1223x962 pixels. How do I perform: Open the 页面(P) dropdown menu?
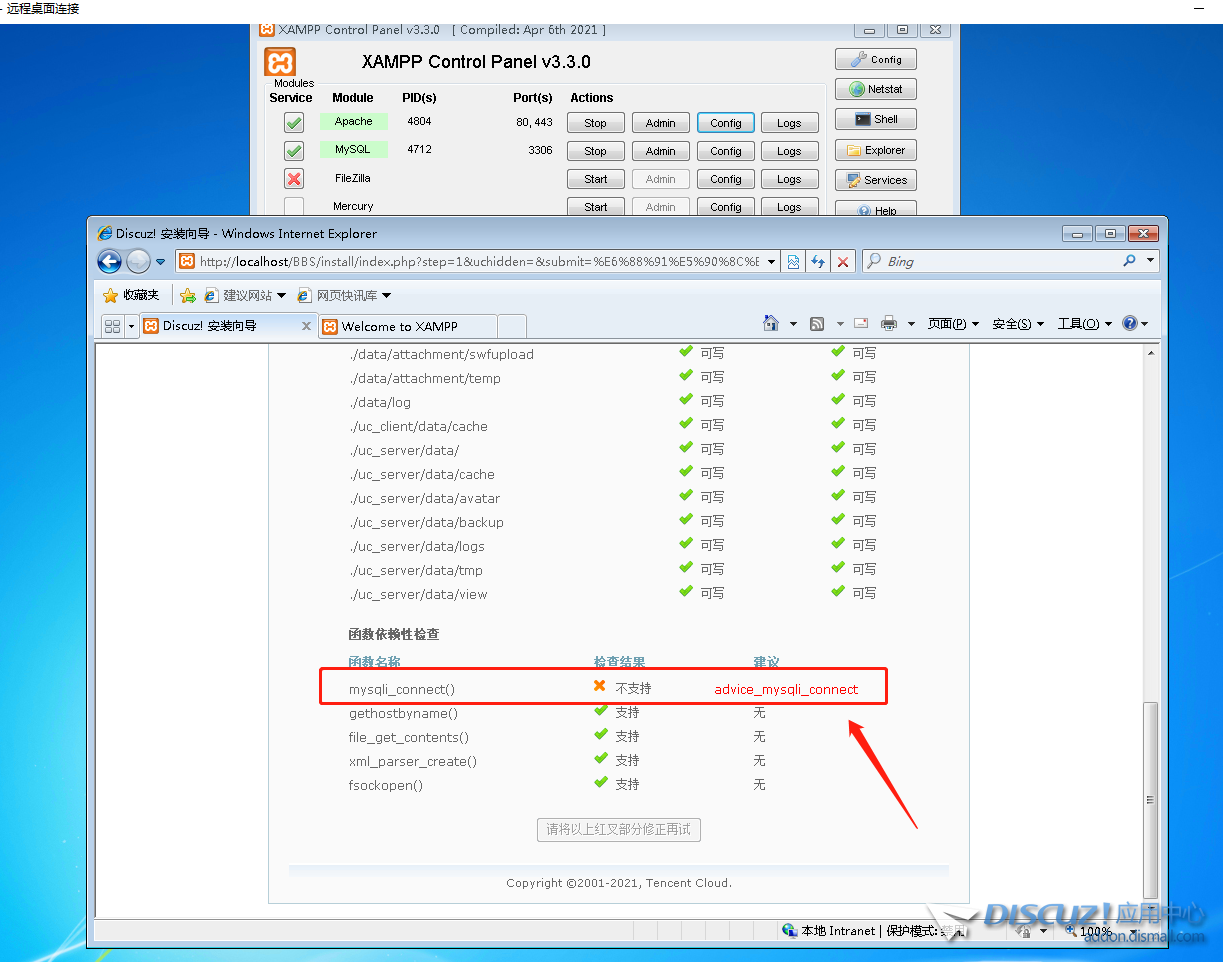pyautogui.click(x=953, y=324)
